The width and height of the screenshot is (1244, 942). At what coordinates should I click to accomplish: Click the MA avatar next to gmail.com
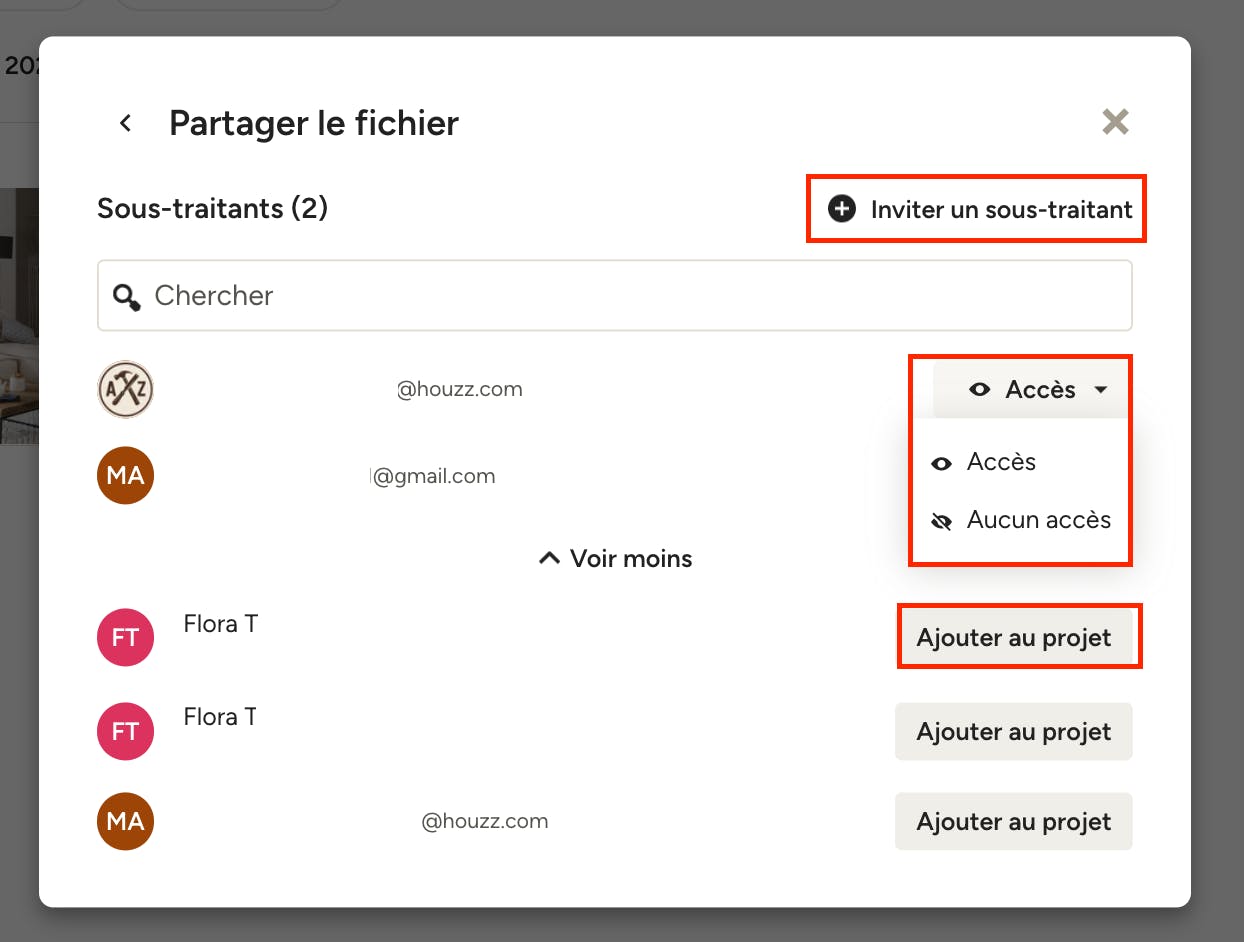point(125,475)
